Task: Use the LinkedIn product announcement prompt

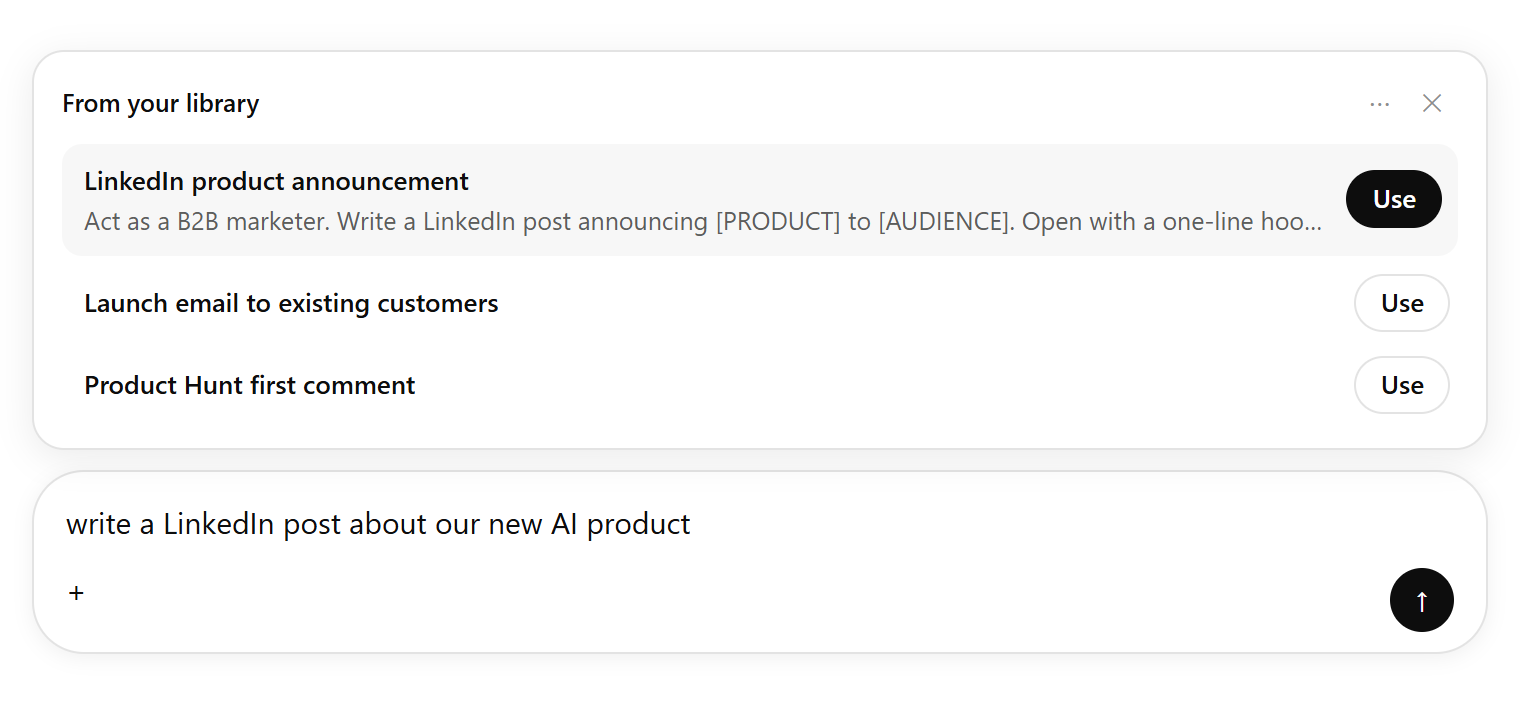Action: pyautogui.click(x=1394, y=199)
